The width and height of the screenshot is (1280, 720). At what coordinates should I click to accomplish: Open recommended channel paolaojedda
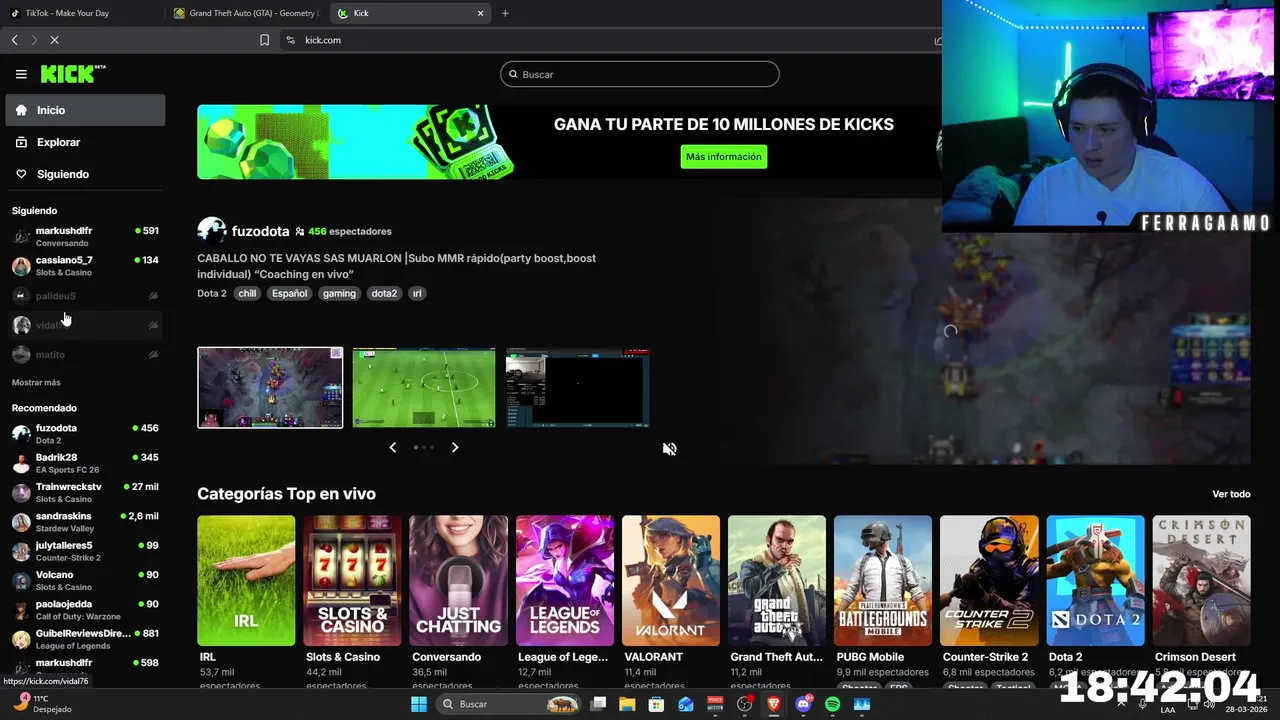[x=85, y=610]
